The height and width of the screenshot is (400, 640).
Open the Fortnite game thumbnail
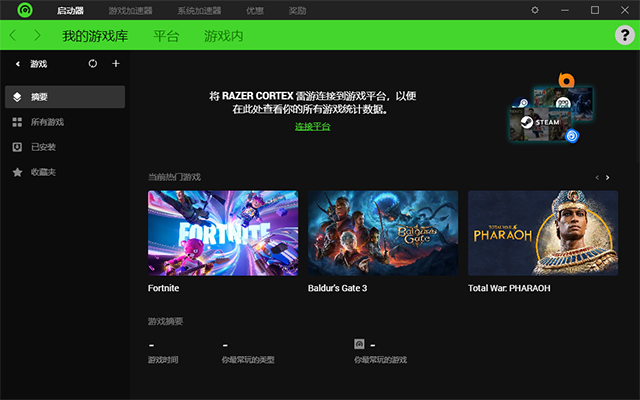pos(223,233)
